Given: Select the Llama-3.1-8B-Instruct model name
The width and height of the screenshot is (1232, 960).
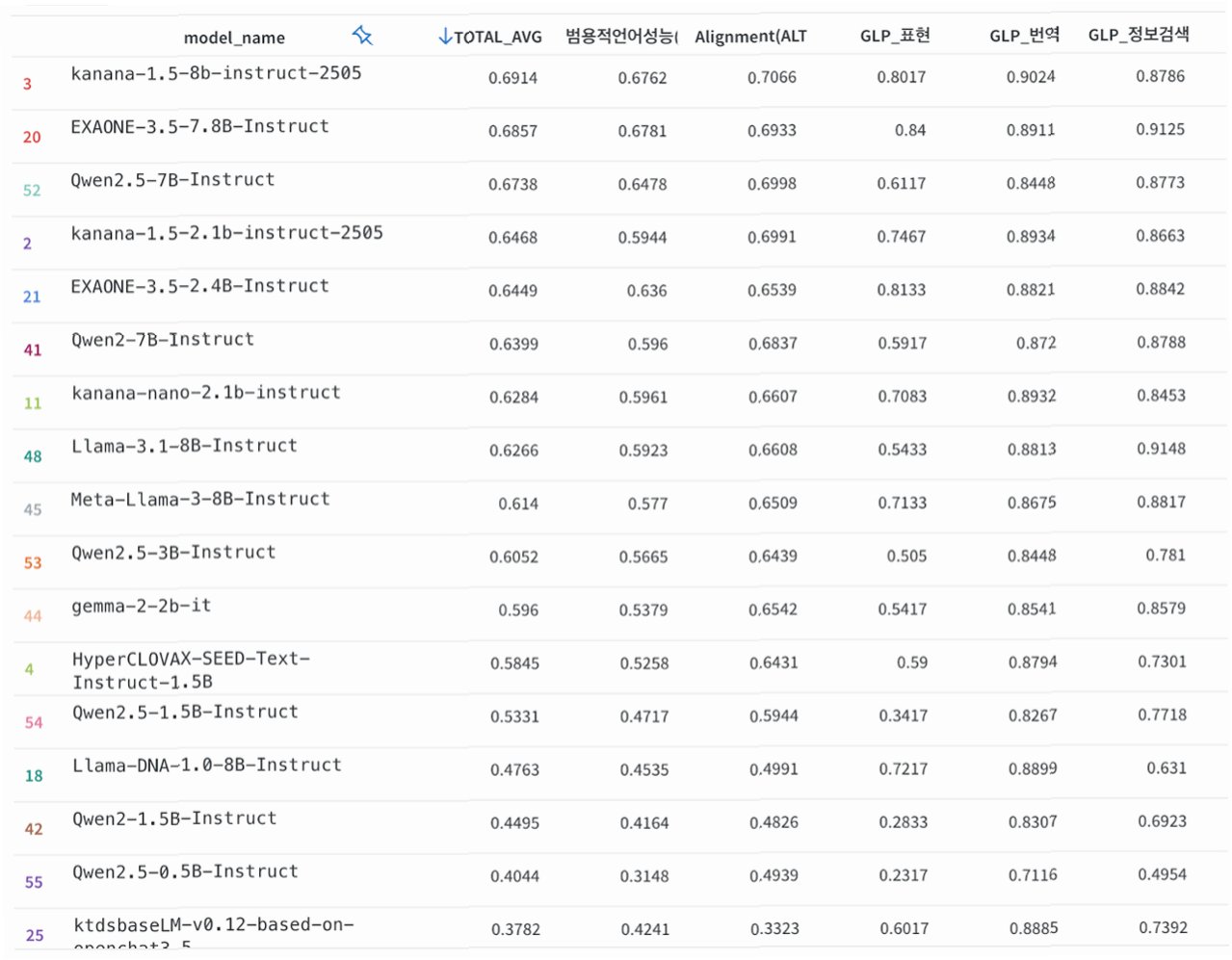Looking at the screenshot, I should click(x=184, y=446).
